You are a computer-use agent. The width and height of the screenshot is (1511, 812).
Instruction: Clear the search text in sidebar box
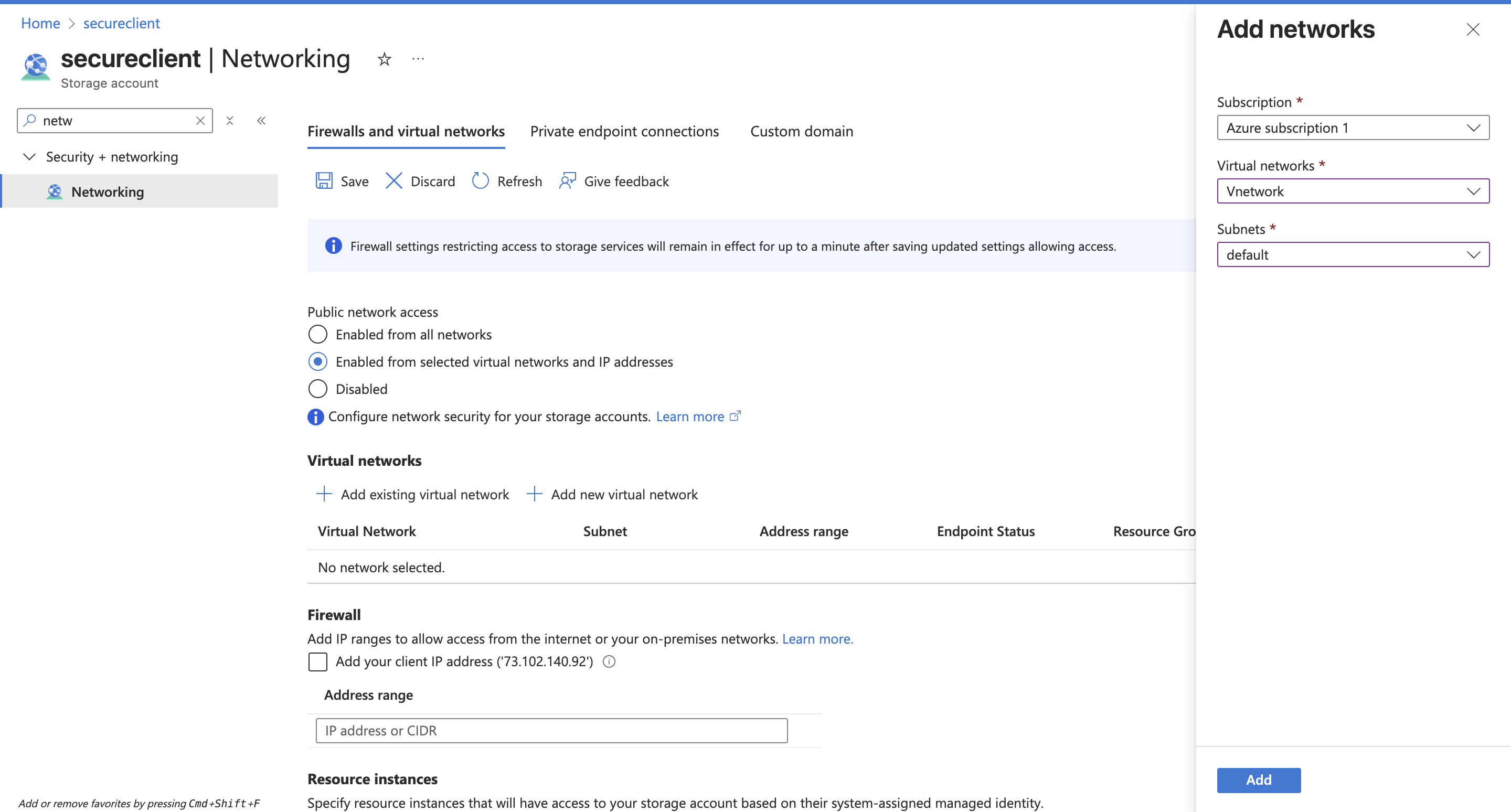pos(200,120)
